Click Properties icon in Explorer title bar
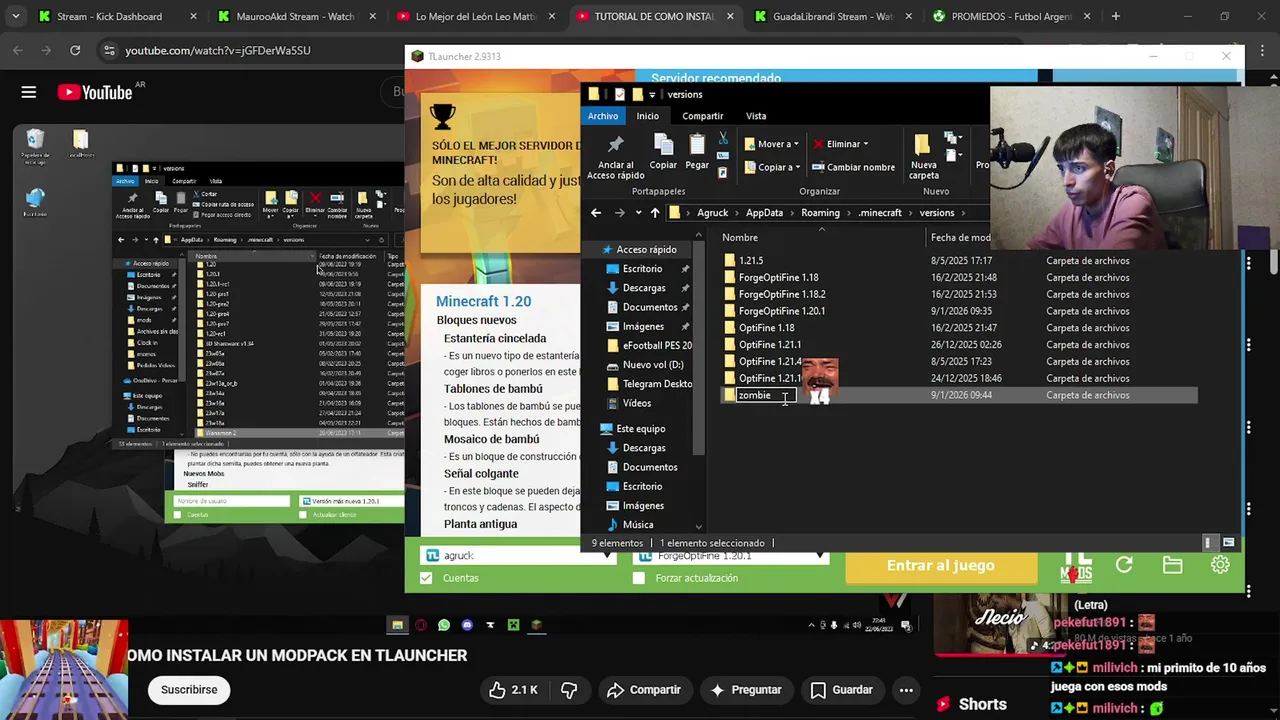This screenshot has height=720, width=1280. [619, 94]
